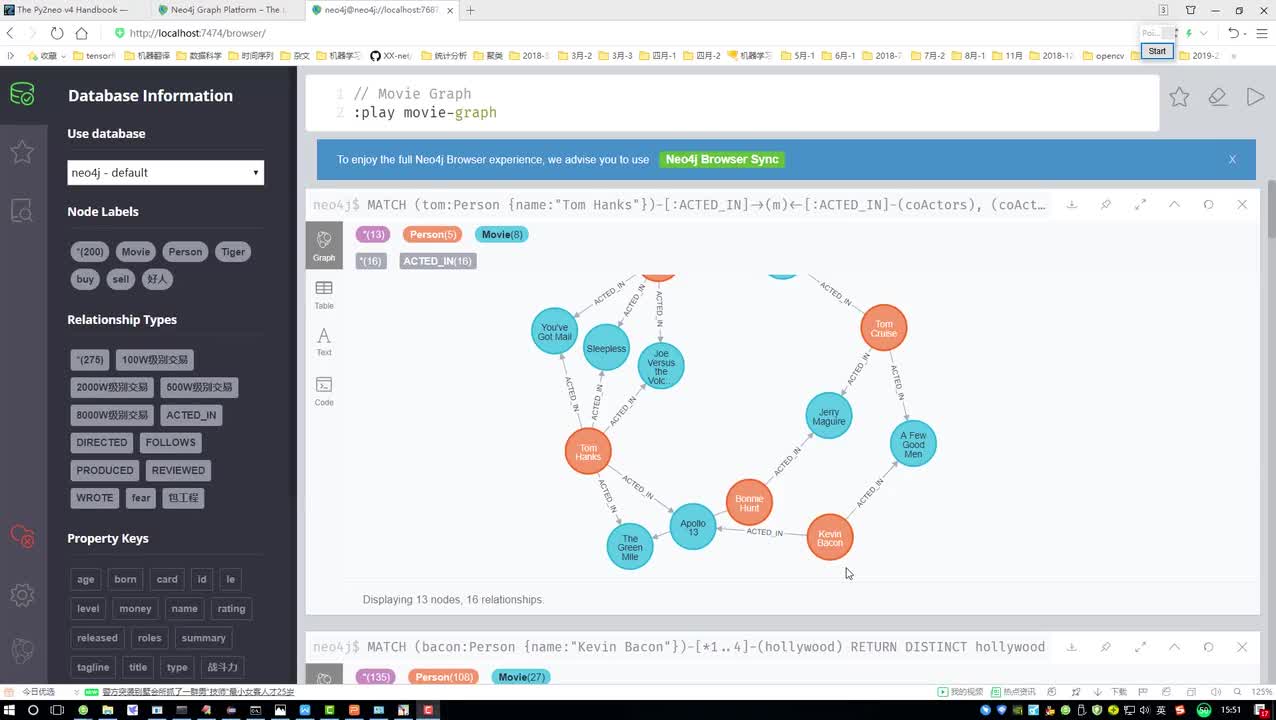Select the Bonnie Hunt graph node
The height and width of the screenshot is (720, 1276).
(x=749, y=503)
